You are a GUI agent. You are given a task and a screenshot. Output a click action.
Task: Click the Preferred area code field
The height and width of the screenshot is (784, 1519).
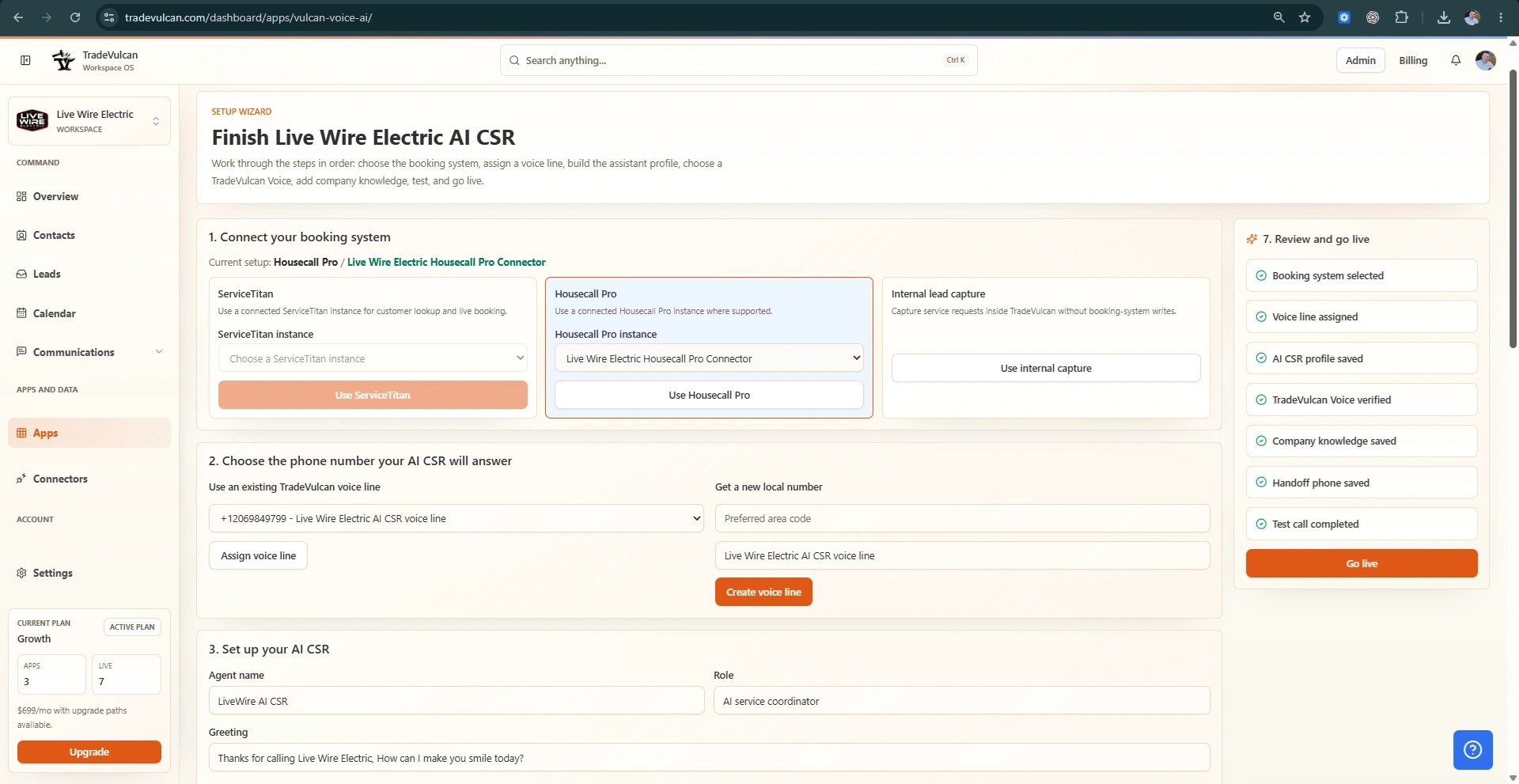(x=963, y=518)
